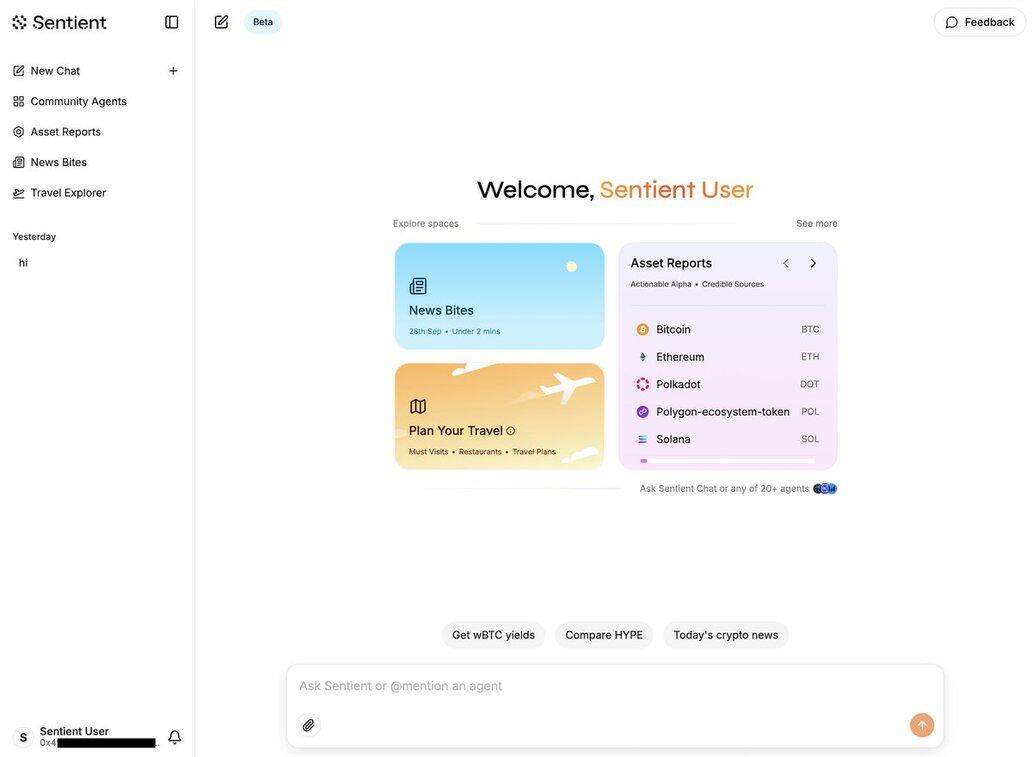The height and width of the screenshot is (757, 1032).
Task: Open the Ethereum asset report
Action: point(728,357)
